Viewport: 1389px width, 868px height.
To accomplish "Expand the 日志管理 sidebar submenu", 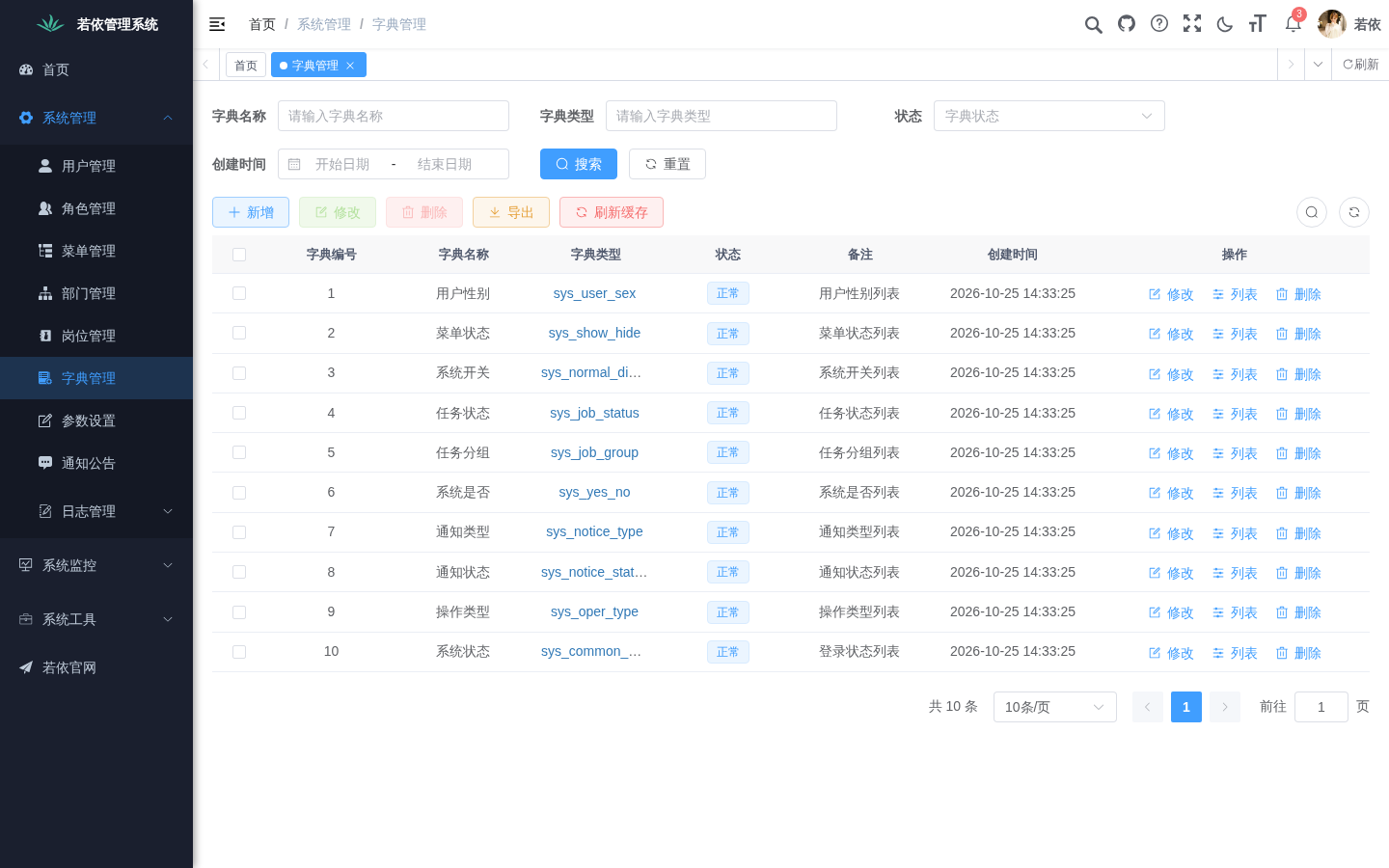I will click(x=96, y=511).
